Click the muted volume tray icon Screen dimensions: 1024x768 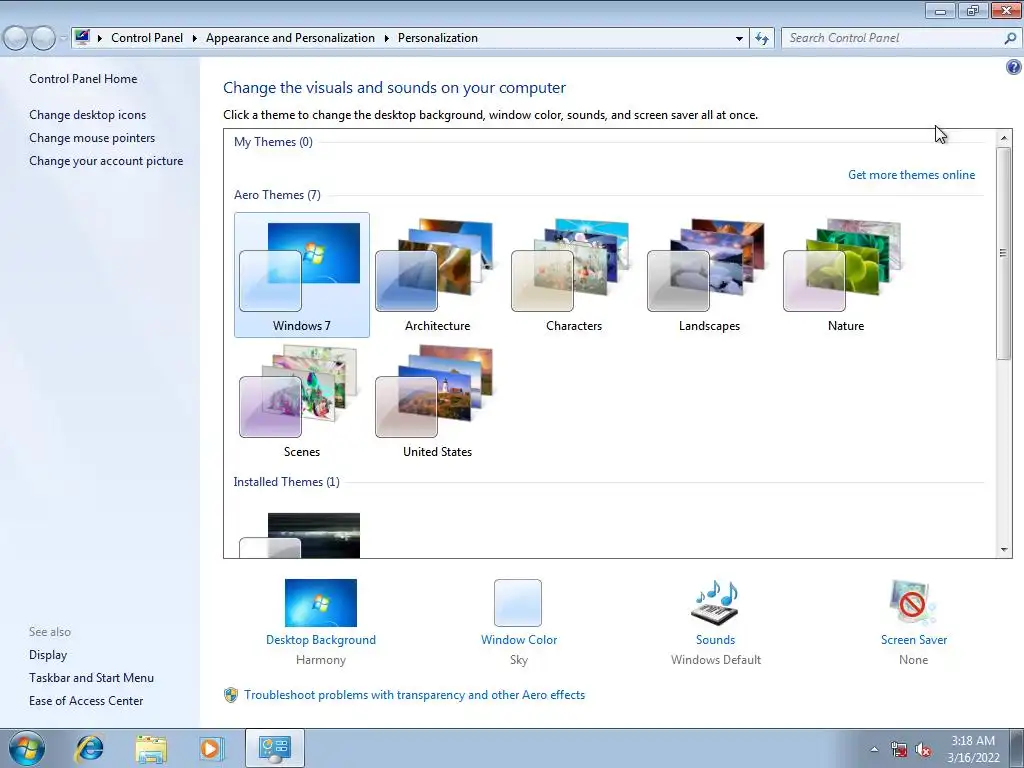[923, 750]
